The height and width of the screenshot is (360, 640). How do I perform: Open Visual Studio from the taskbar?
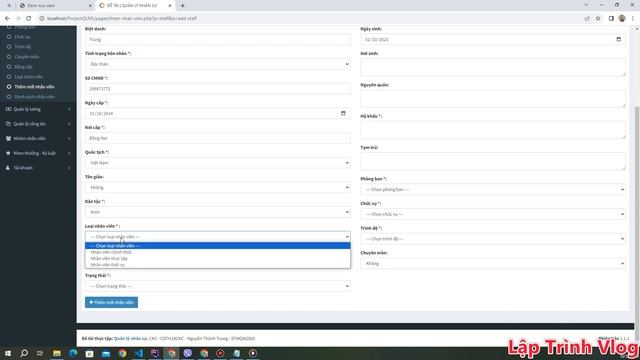click(x=155, y=353)
